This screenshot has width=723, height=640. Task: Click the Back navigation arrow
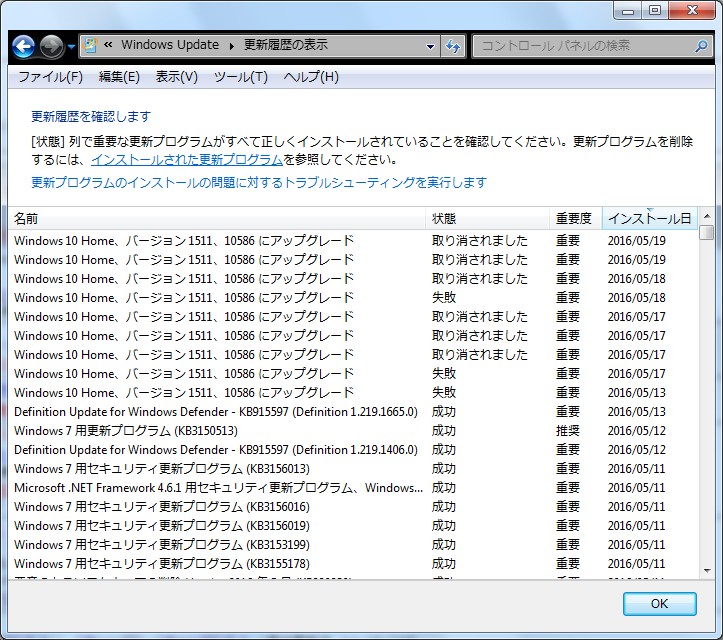(x=23, y=46)
